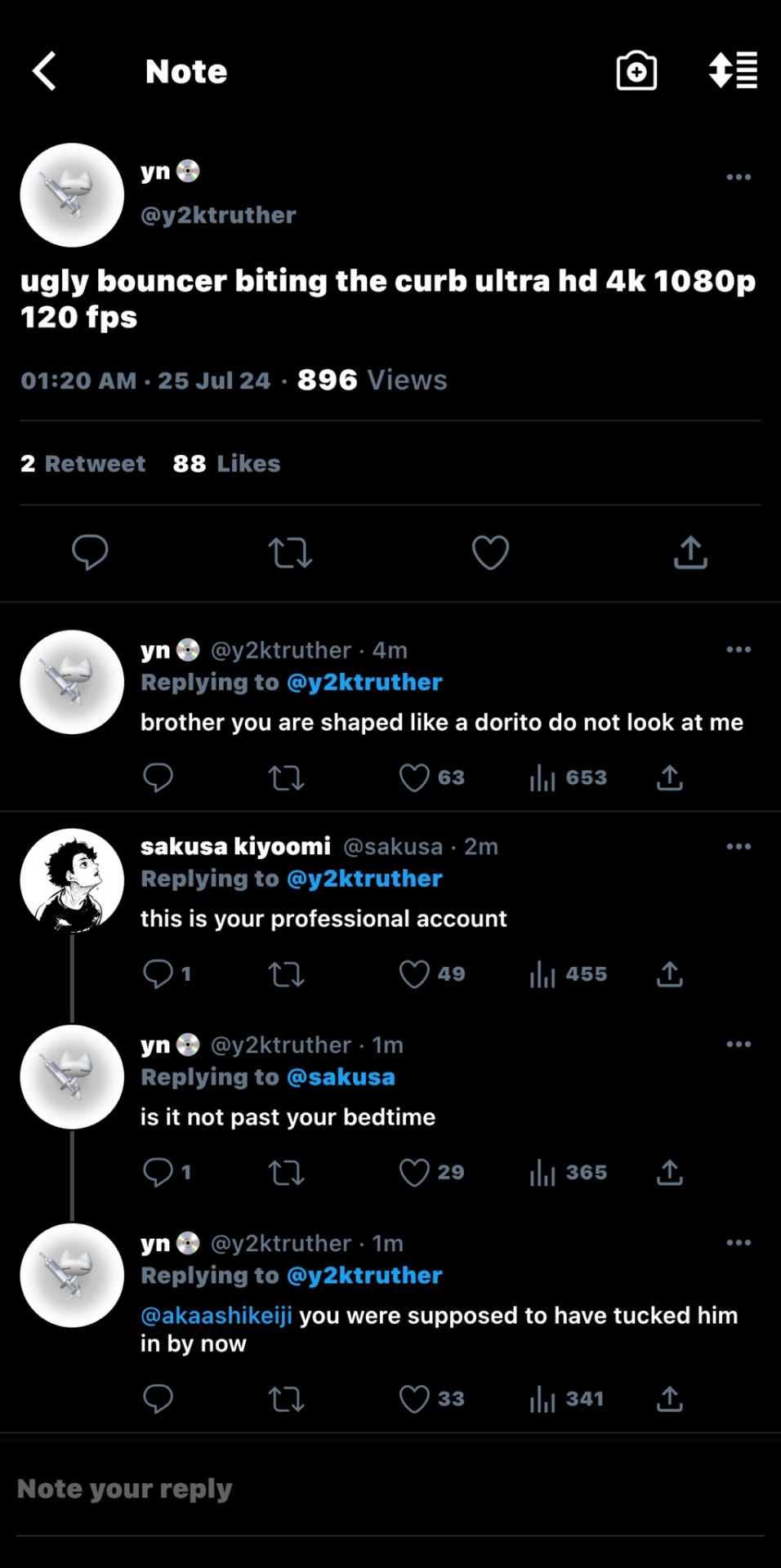Open sakusa kiyoomi's profile picture
The height and width of the screenshot is (1568, 781).
point(72,880)
